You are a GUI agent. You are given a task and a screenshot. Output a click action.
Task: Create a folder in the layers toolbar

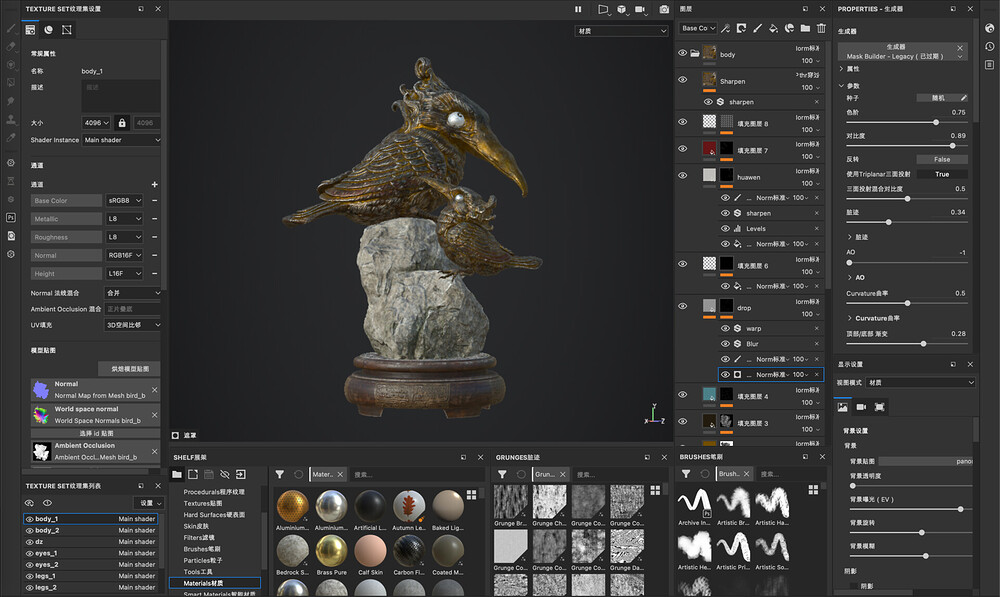pos(805,28)
